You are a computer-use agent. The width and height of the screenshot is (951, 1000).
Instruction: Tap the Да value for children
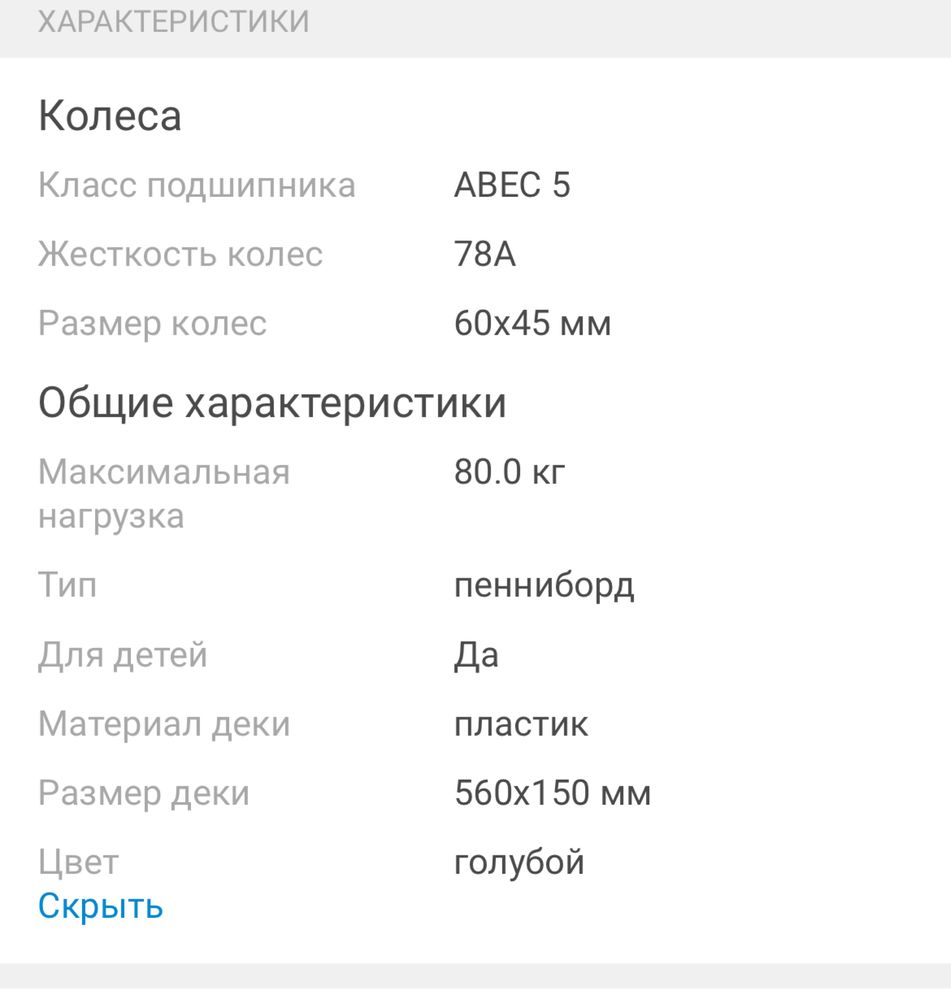tap(476, 656)
